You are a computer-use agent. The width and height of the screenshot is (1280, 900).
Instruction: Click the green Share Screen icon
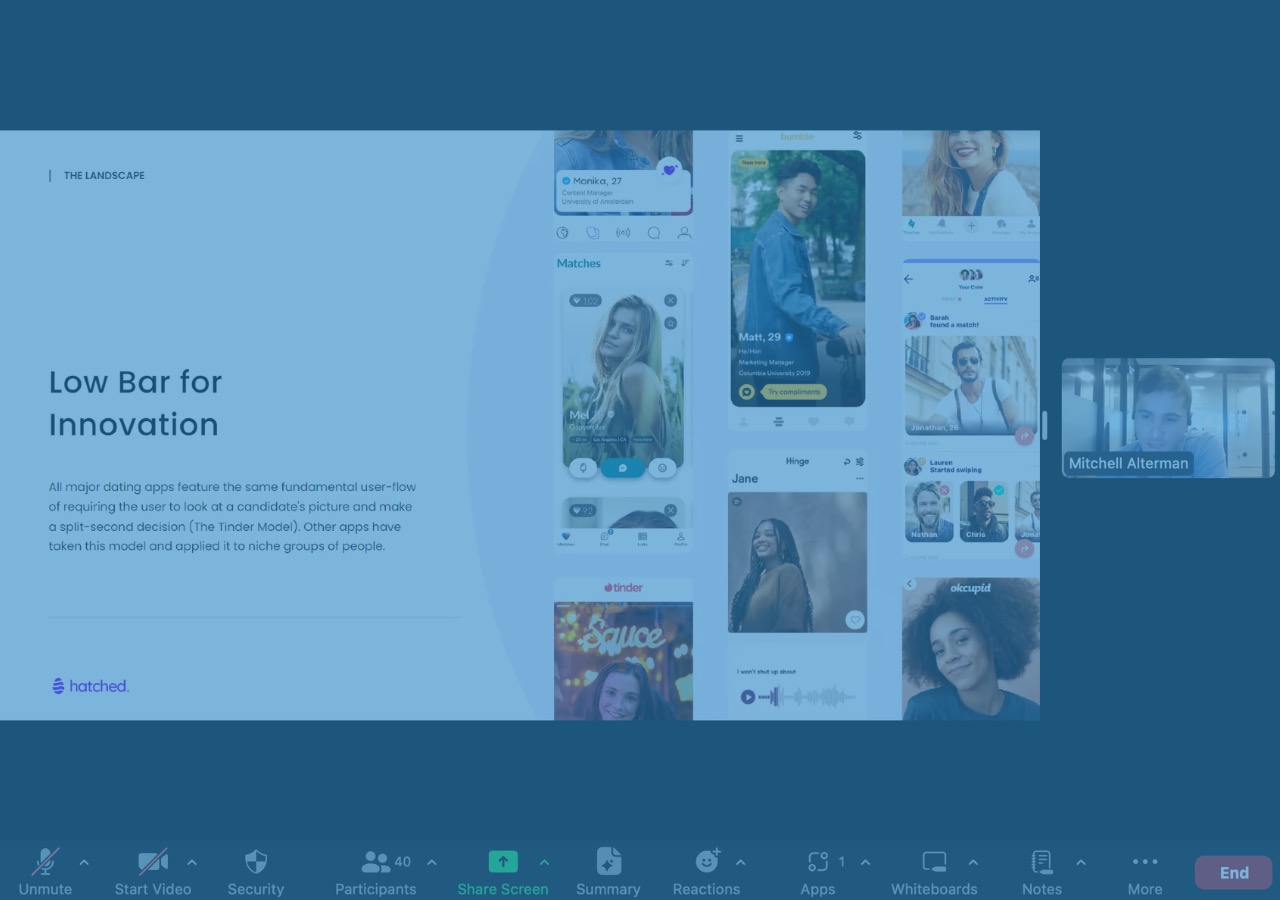coord(503,862)
